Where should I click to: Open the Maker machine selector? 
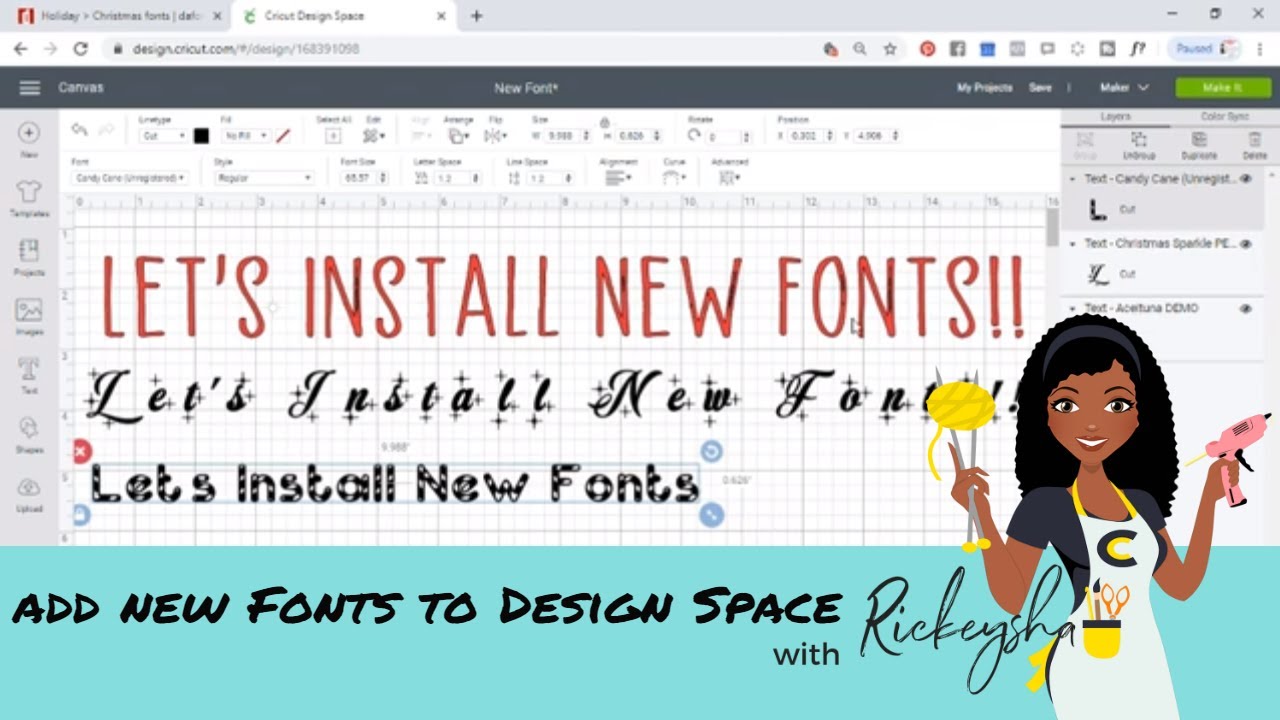point(1124,88)
